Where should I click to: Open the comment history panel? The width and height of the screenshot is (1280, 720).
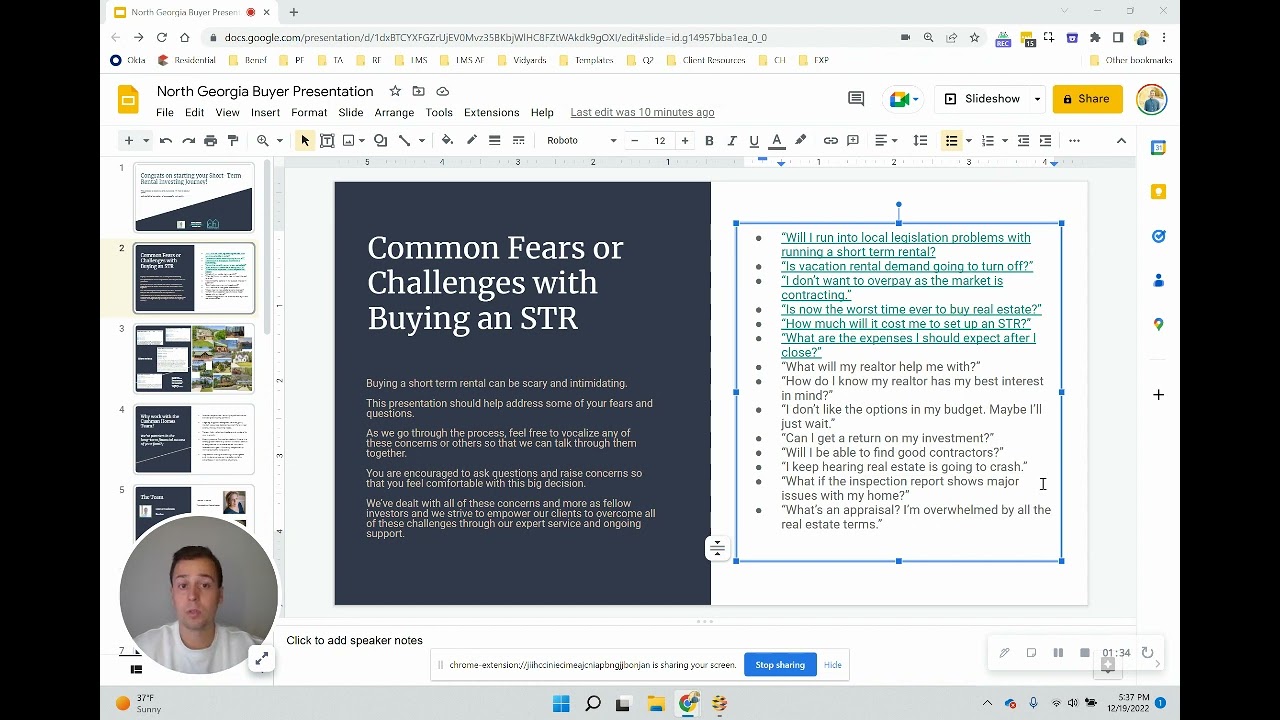tap(856, 99)
